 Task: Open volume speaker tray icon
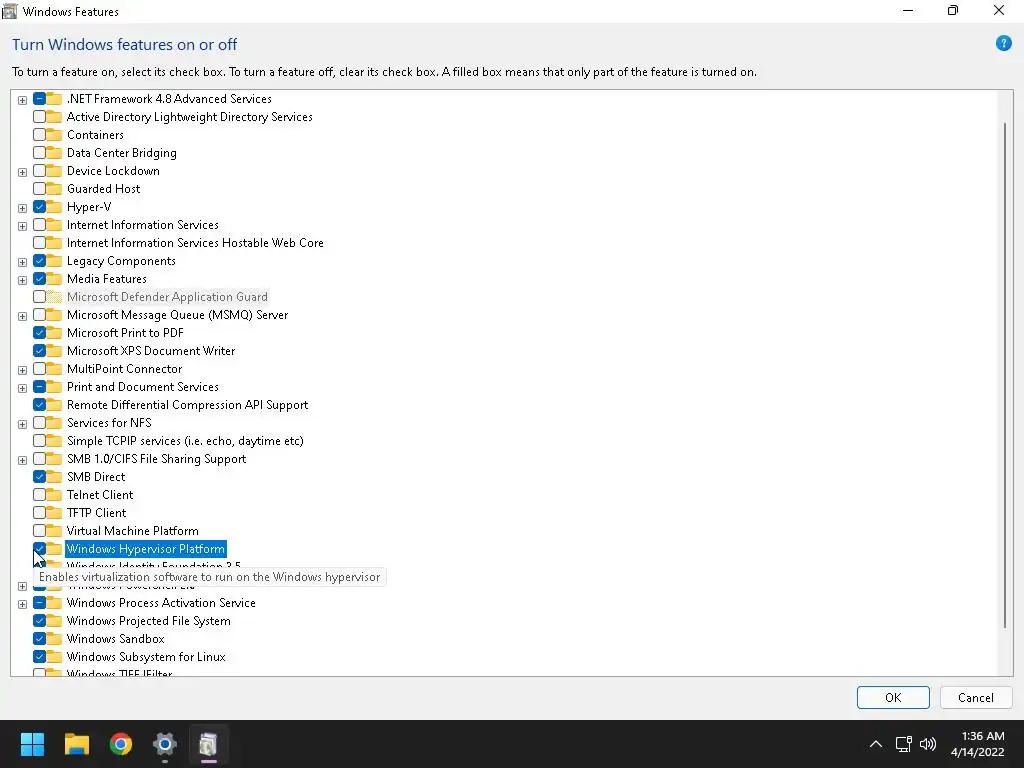(927, 744)
